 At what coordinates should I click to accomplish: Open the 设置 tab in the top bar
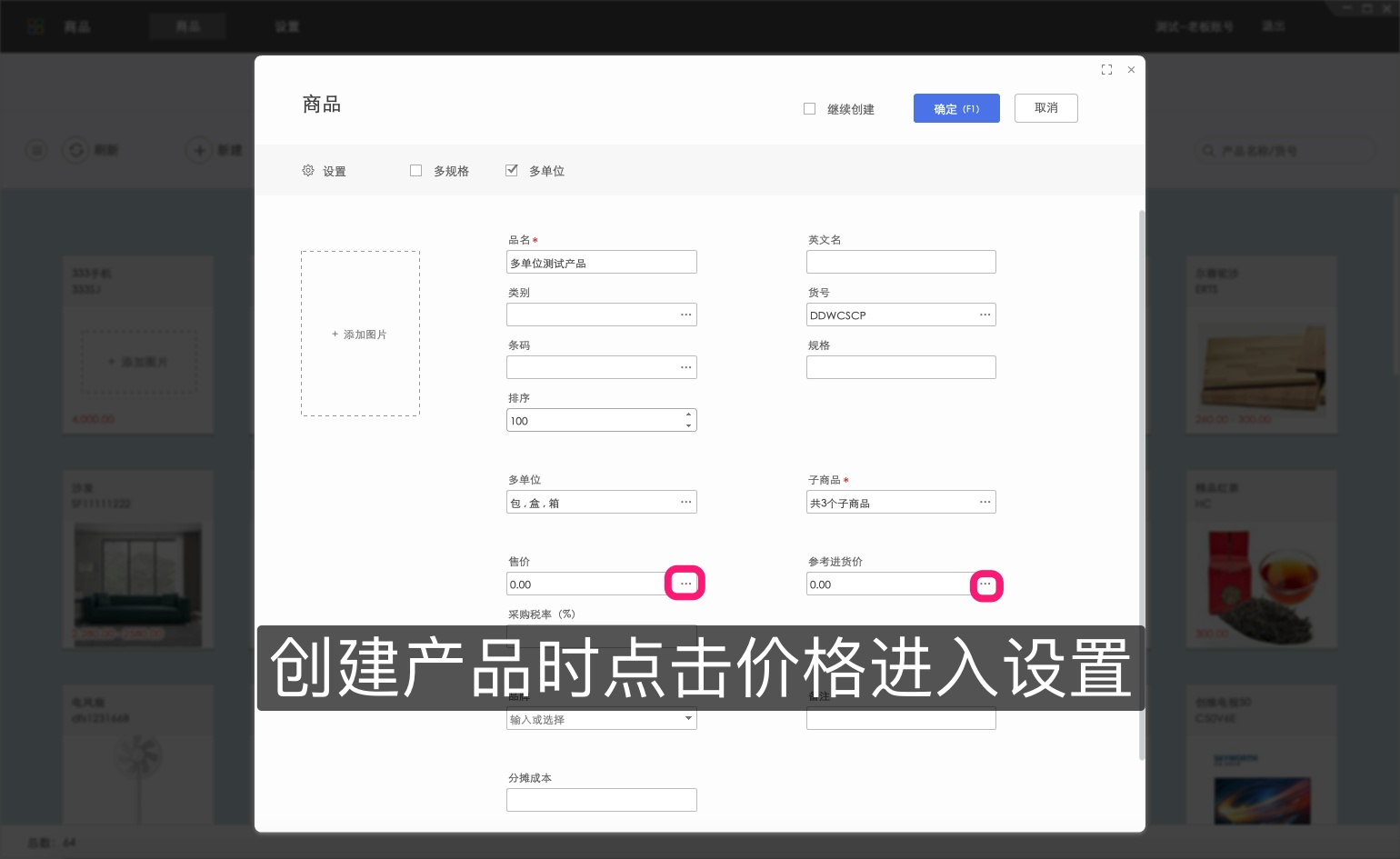[x=287, y=26]
